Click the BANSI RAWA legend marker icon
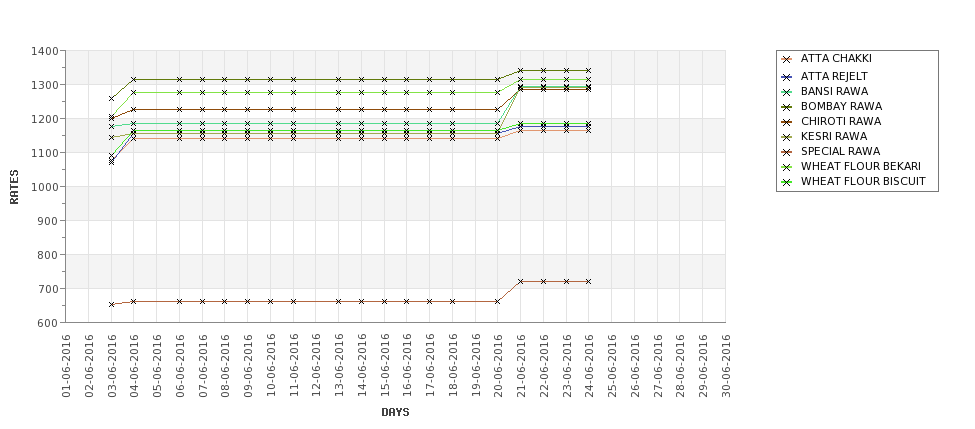 tap(787, 92)
